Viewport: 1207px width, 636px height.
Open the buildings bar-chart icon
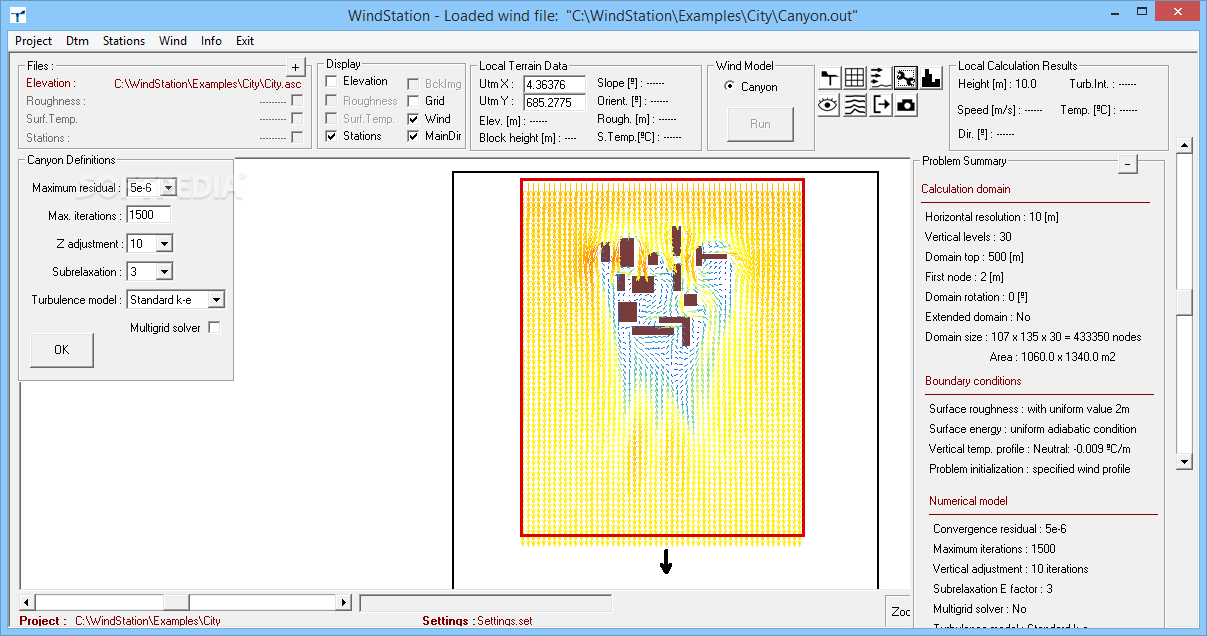(x=931, y=78)
